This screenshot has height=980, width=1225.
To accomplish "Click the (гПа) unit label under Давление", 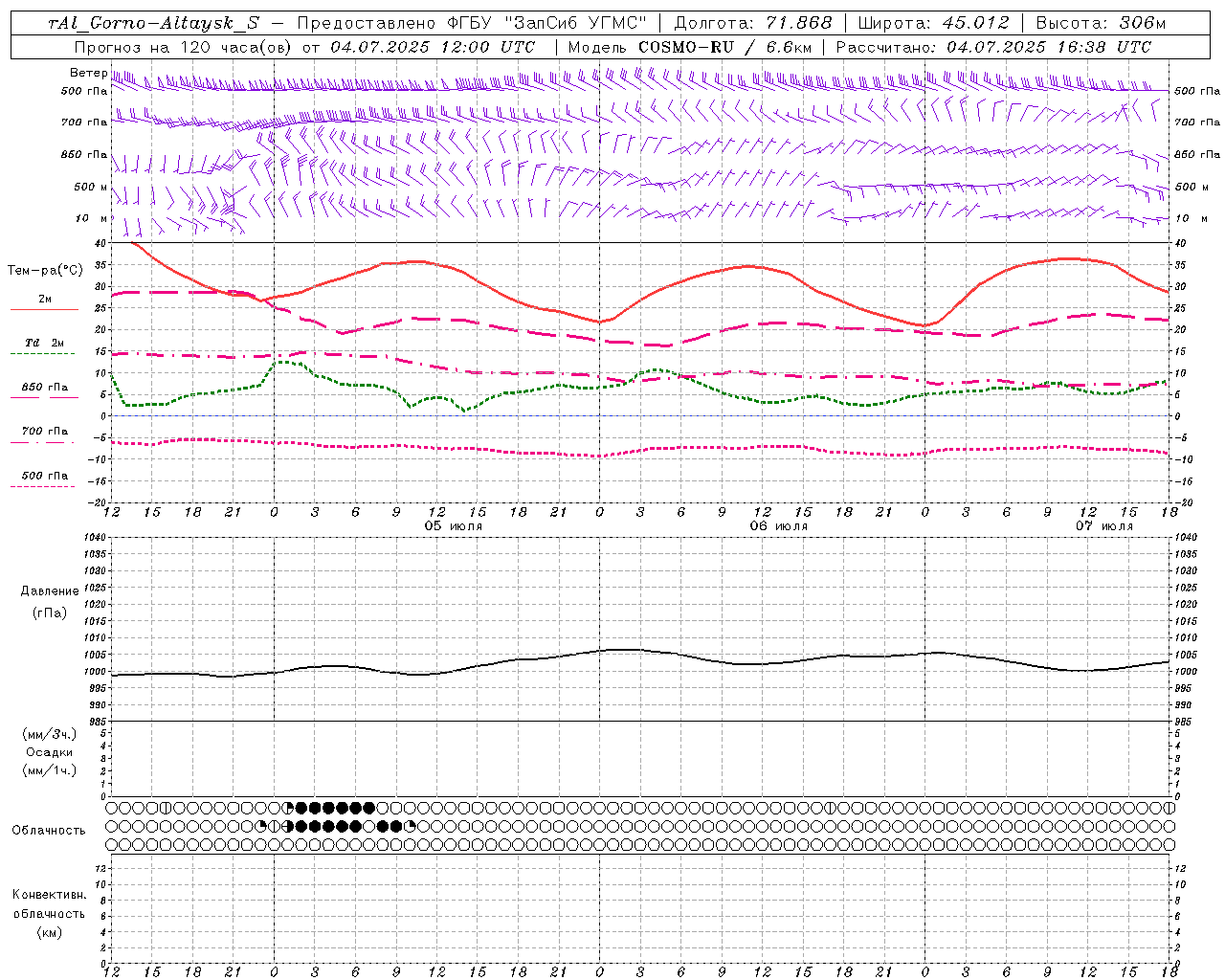I will click(50, 612).
